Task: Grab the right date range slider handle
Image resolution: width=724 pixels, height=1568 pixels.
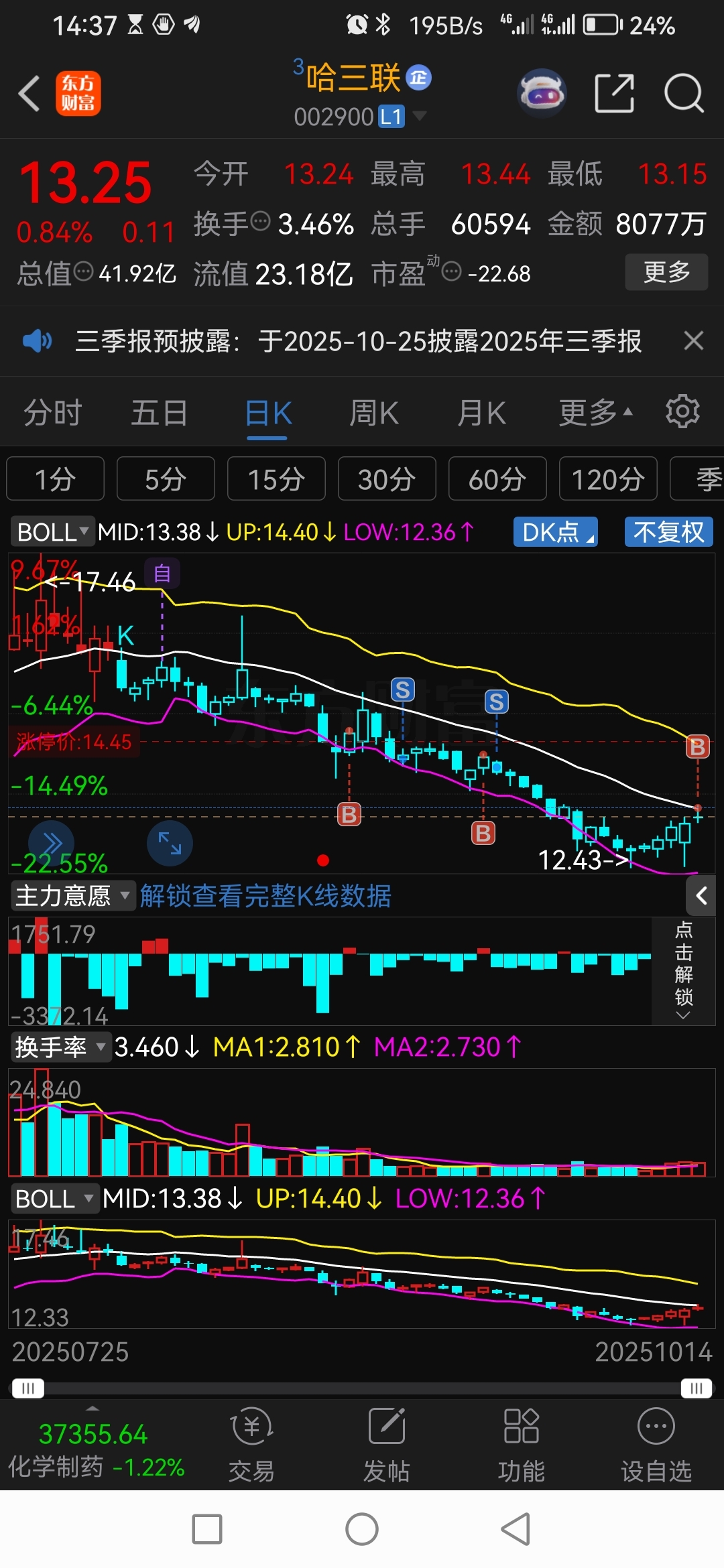Action: point(697,1388)
